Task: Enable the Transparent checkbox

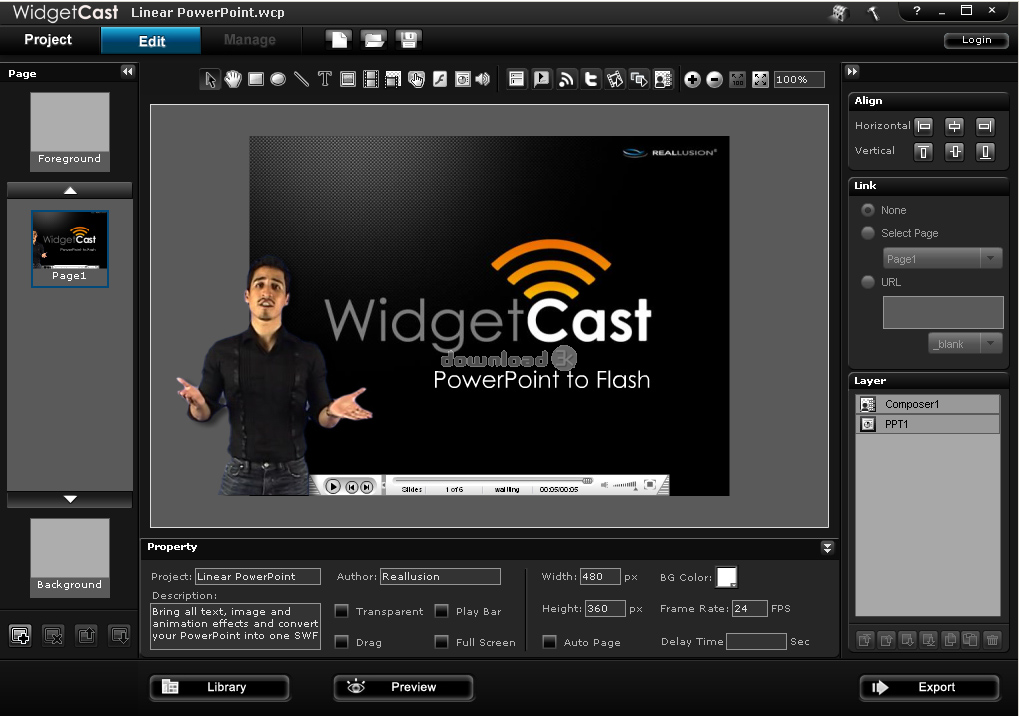Action: point(342,611)
